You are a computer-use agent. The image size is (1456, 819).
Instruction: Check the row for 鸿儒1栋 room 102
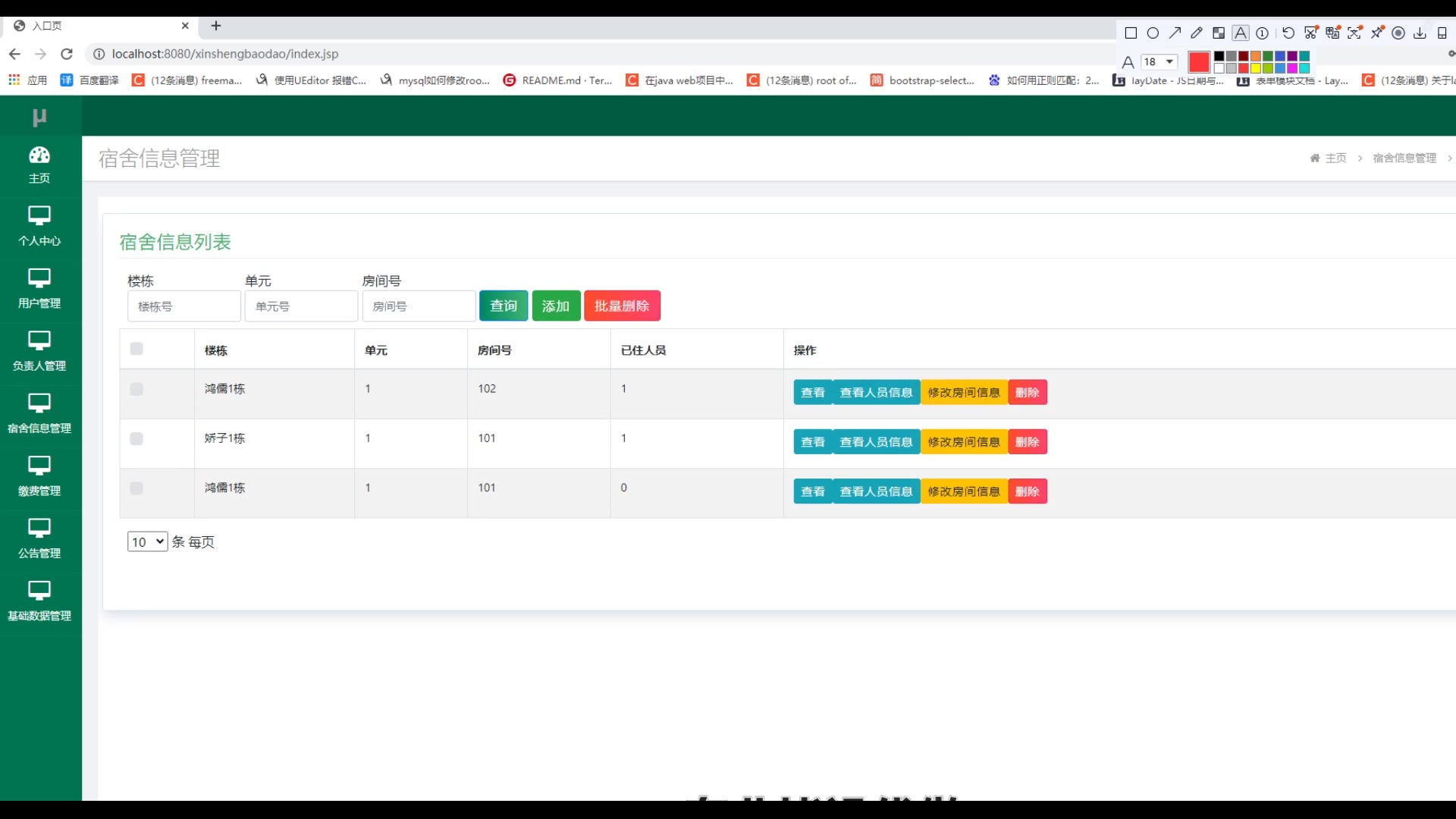[x=136, y=390]
